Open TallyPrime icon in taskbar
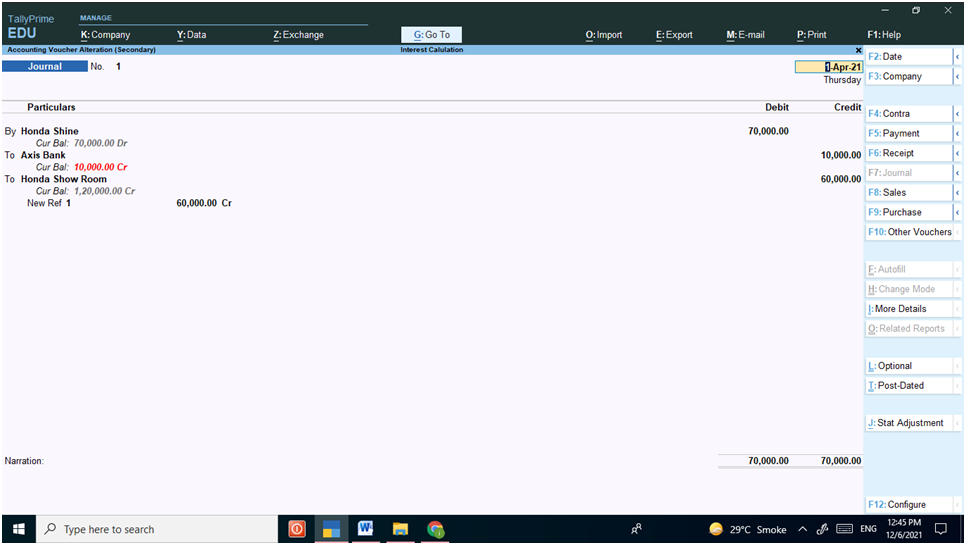 tap(331, 529)
